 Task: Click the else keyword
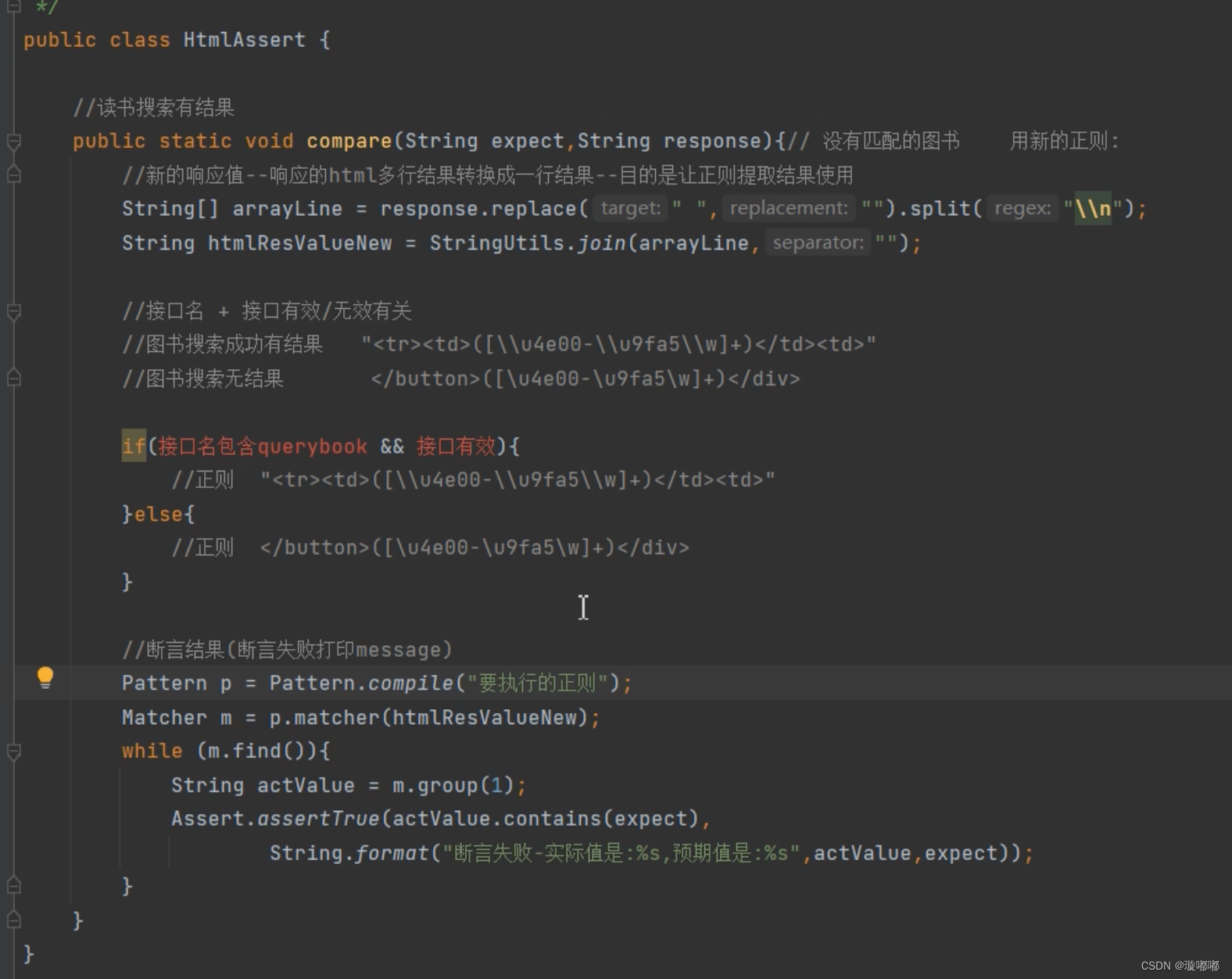point(159,515)
